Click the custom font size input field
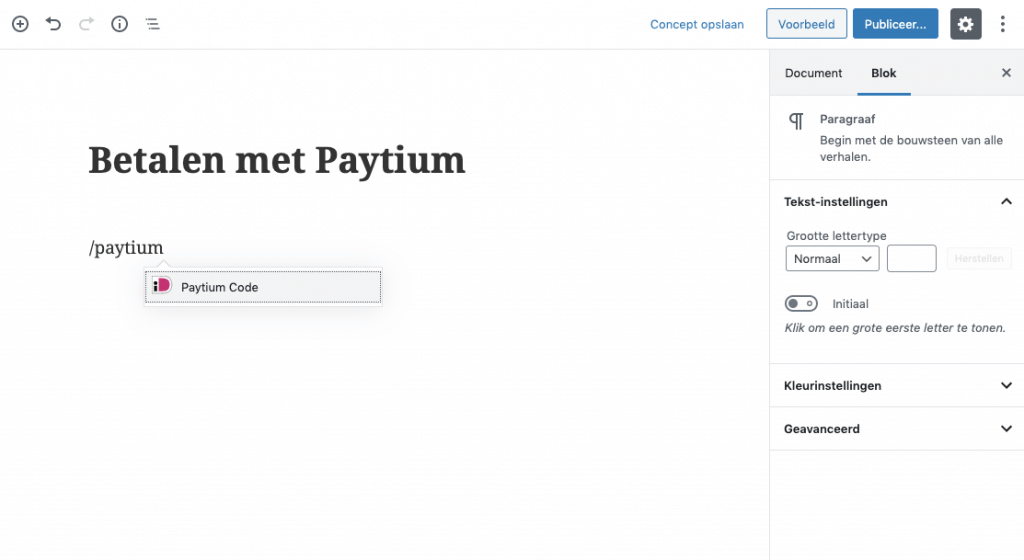Viewport: 1024px width, 560px height. [911, 259]
